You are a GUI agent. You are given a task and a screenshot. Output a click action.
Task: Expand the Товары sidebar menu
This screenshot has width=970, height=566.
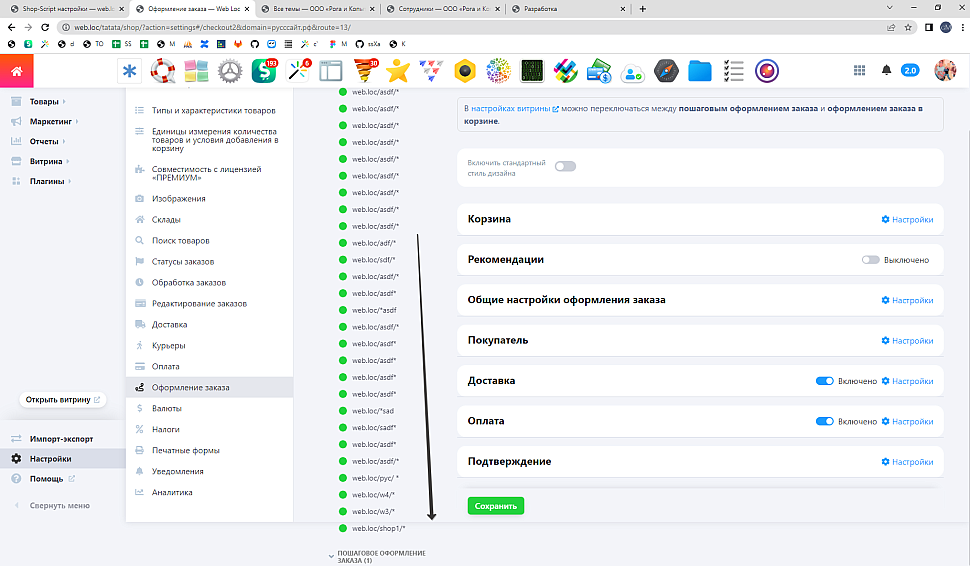coord(44,102)
